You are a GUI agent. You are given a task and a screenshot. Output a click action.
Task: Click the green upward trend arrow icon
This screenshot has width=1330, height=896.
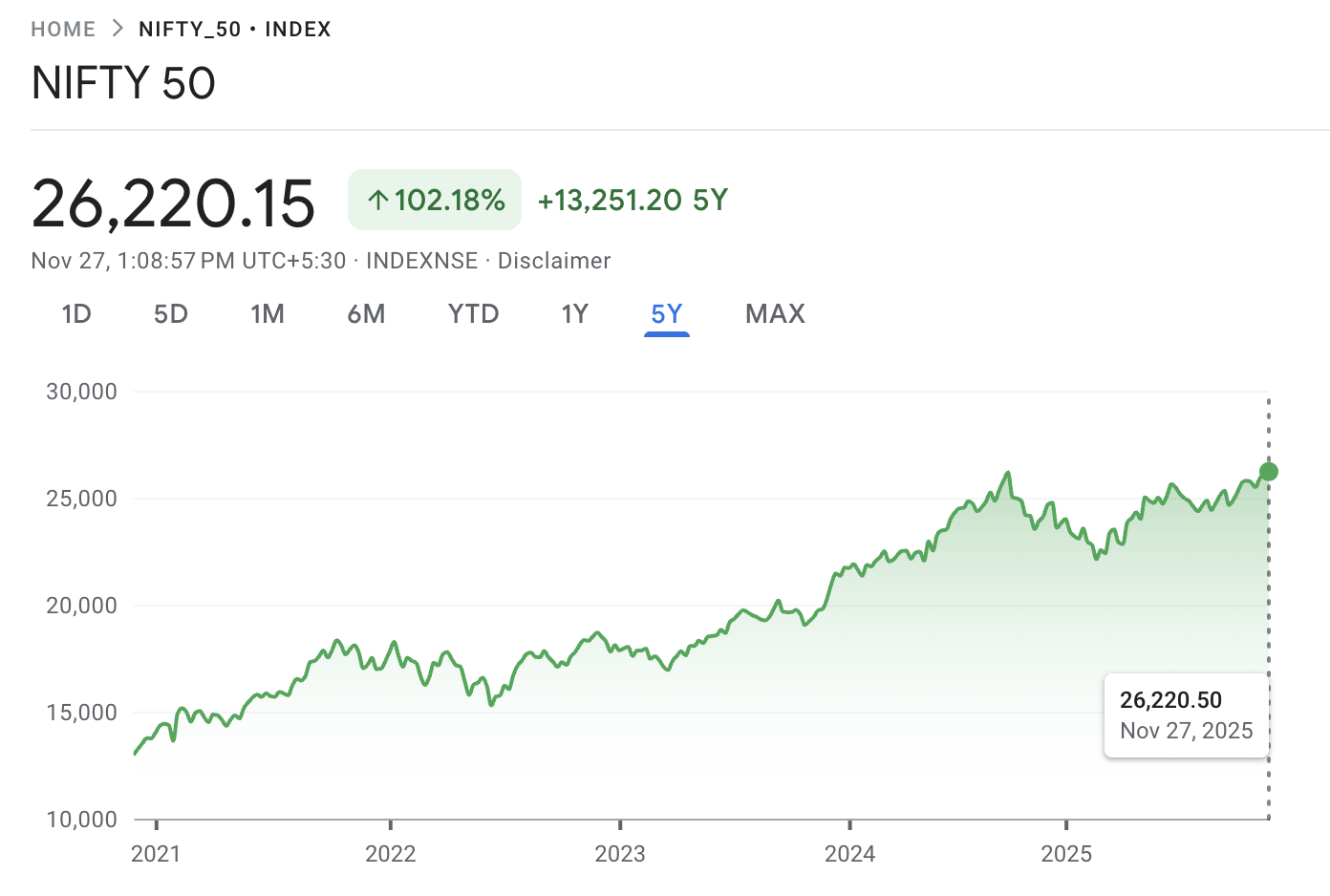[376, 200]
